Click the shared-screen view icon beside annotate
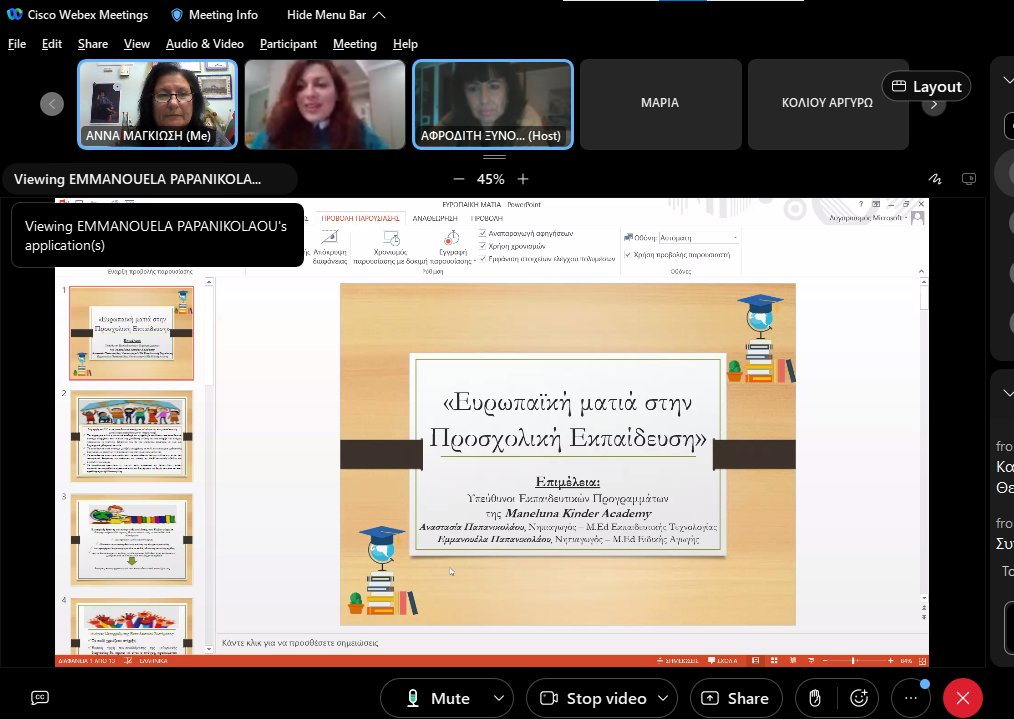 (x=968, y=180)
